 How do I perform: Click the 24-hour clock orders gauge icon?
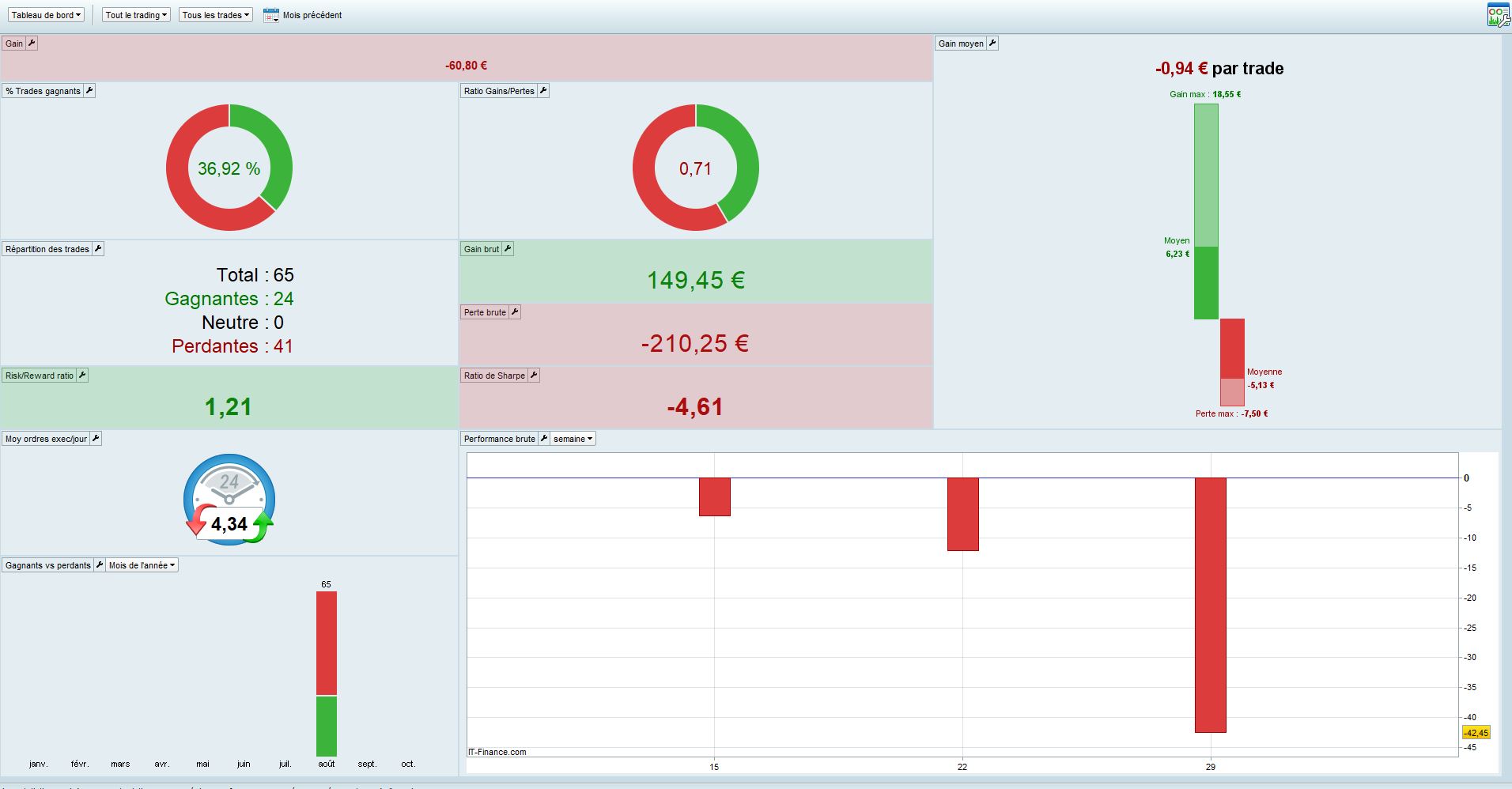pos(229,499)
